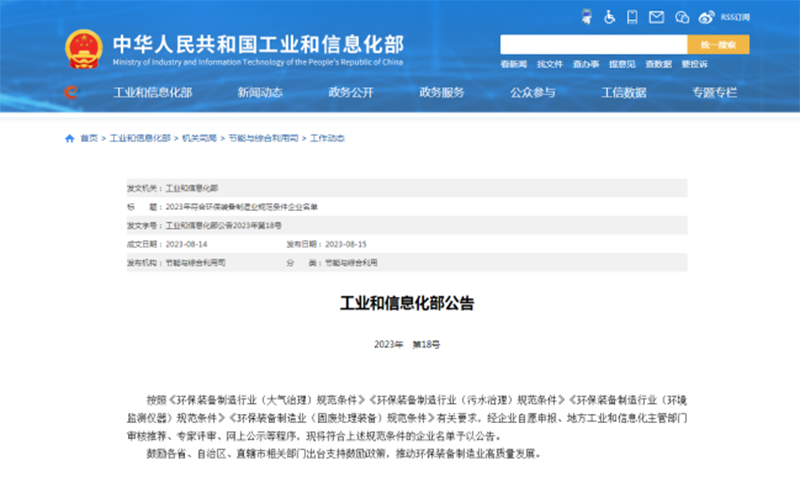Click the home icon in breadcrumb
Image resolution: width=800 pixels, height=482 pixels.
click(69, 138)
